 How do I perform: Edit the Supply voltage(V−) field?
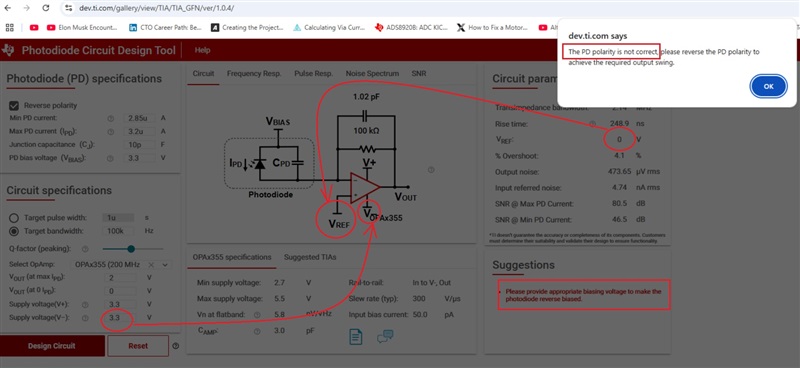[x=120, y=317]
